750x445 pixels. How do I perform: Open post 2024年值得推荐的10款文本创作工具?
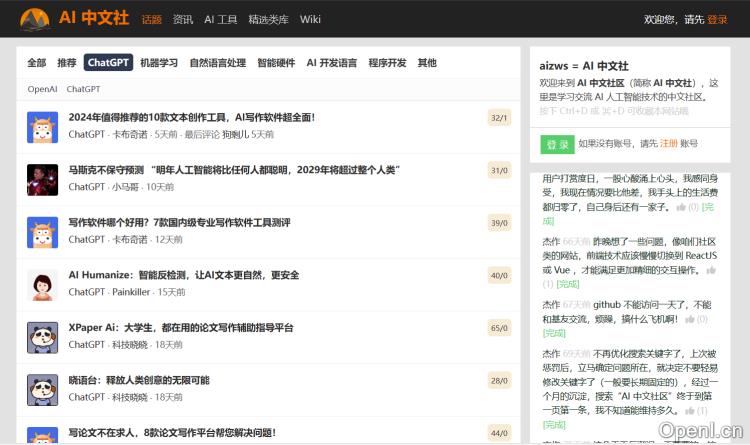pyautogui.click(x=191, y=117)
